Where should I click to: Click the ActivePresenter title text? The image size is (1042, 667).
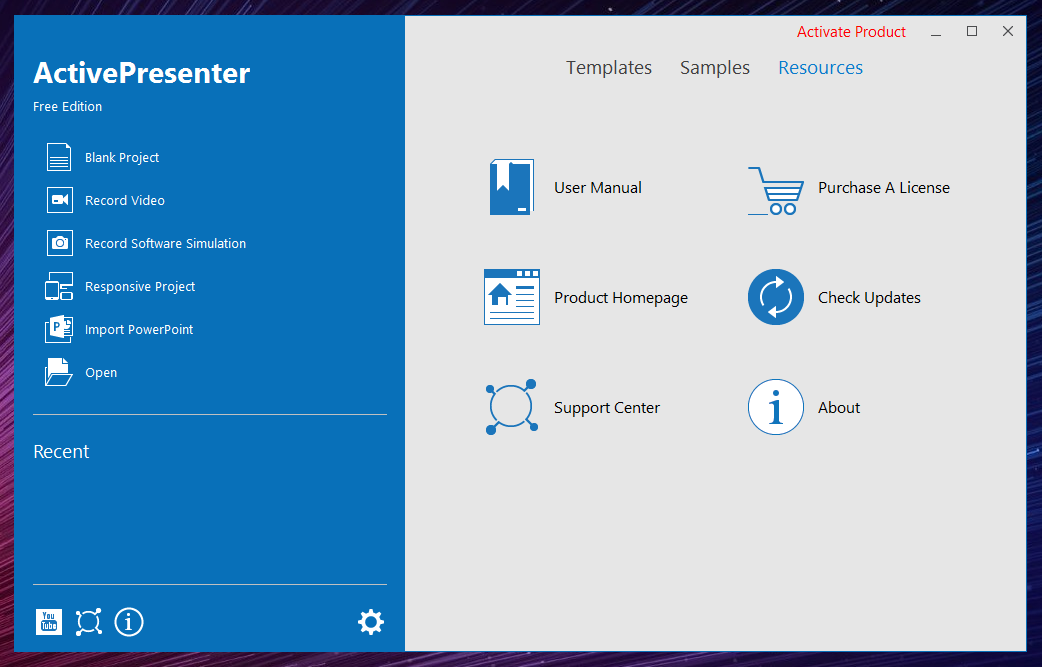(142, 73)
